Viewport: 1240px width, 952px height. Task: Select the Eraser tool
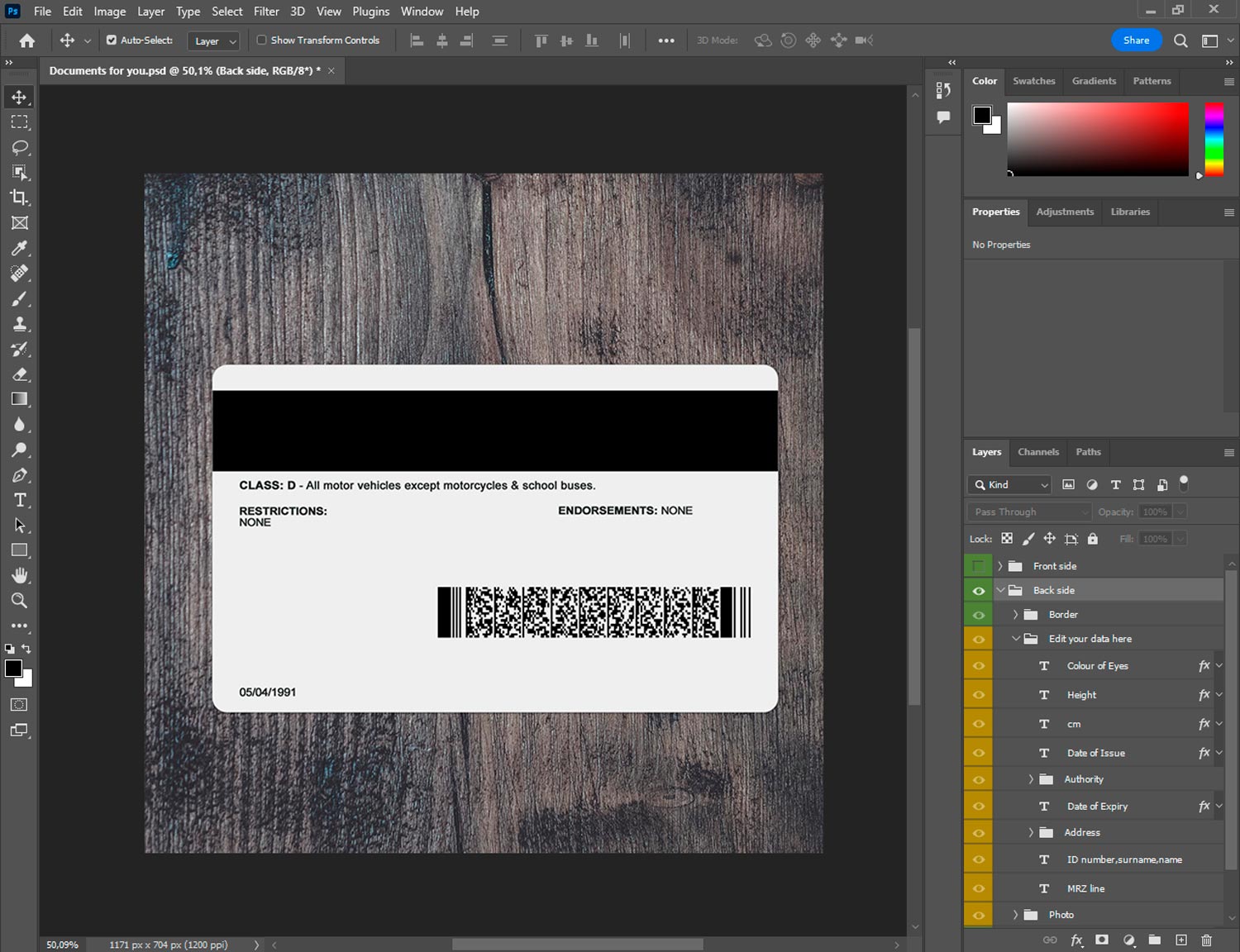pos(20,374)
